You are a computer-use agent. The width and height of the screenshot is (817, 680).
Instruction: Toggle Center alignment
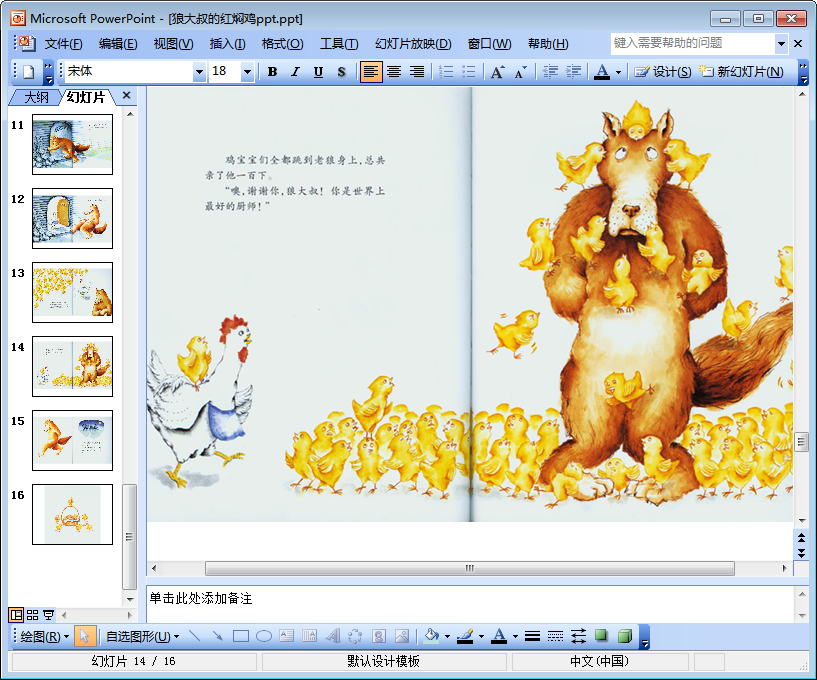[394, 72]
